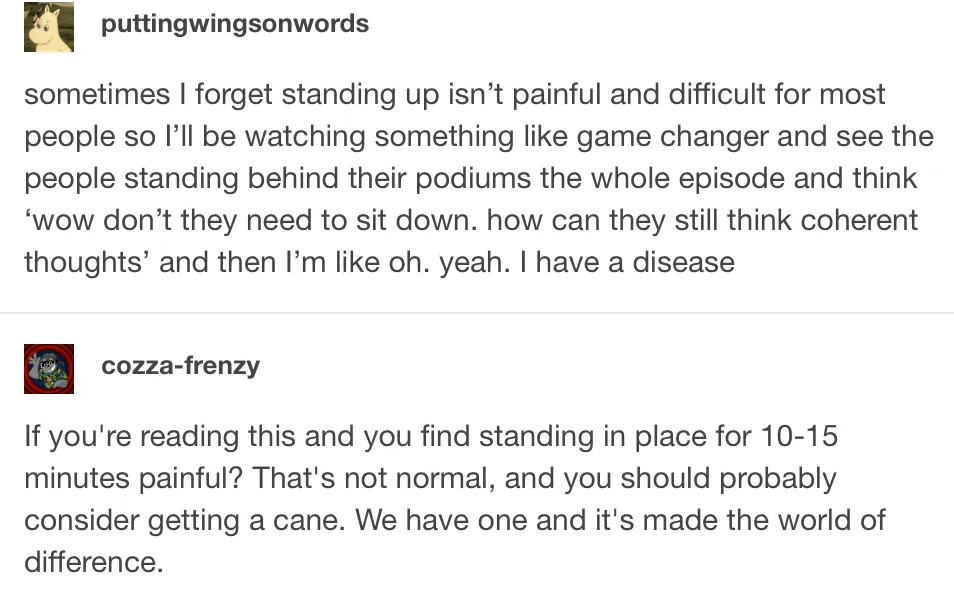Click the word 'thoughts’' in first post

pyautogui.click(x=87, y=263)
